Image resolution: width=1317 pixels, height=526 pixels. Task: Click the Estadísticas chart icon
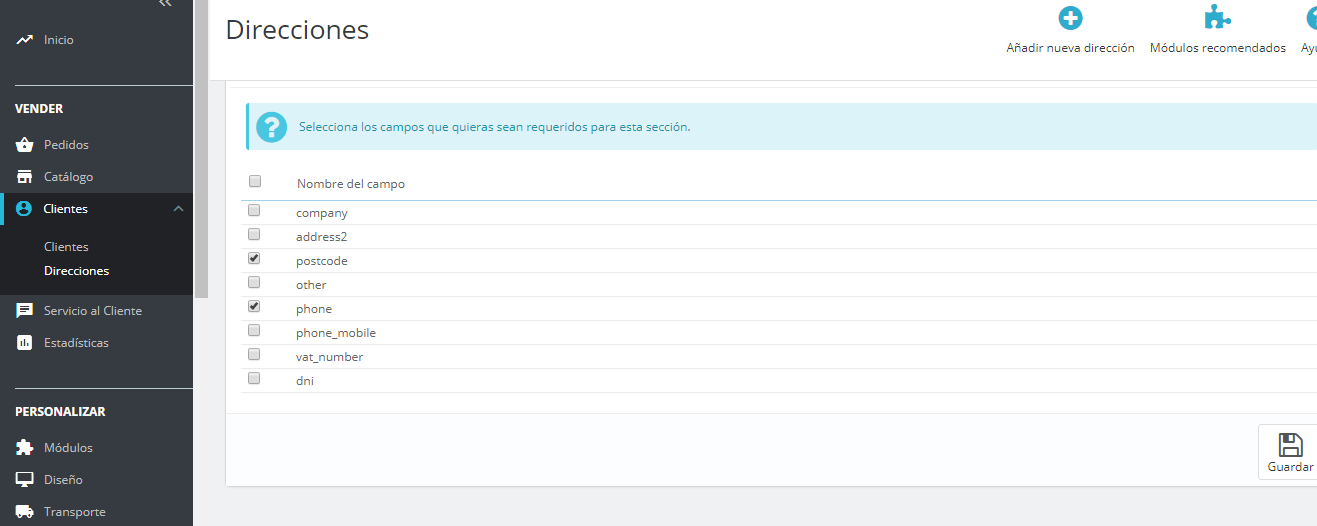point(25,343)
